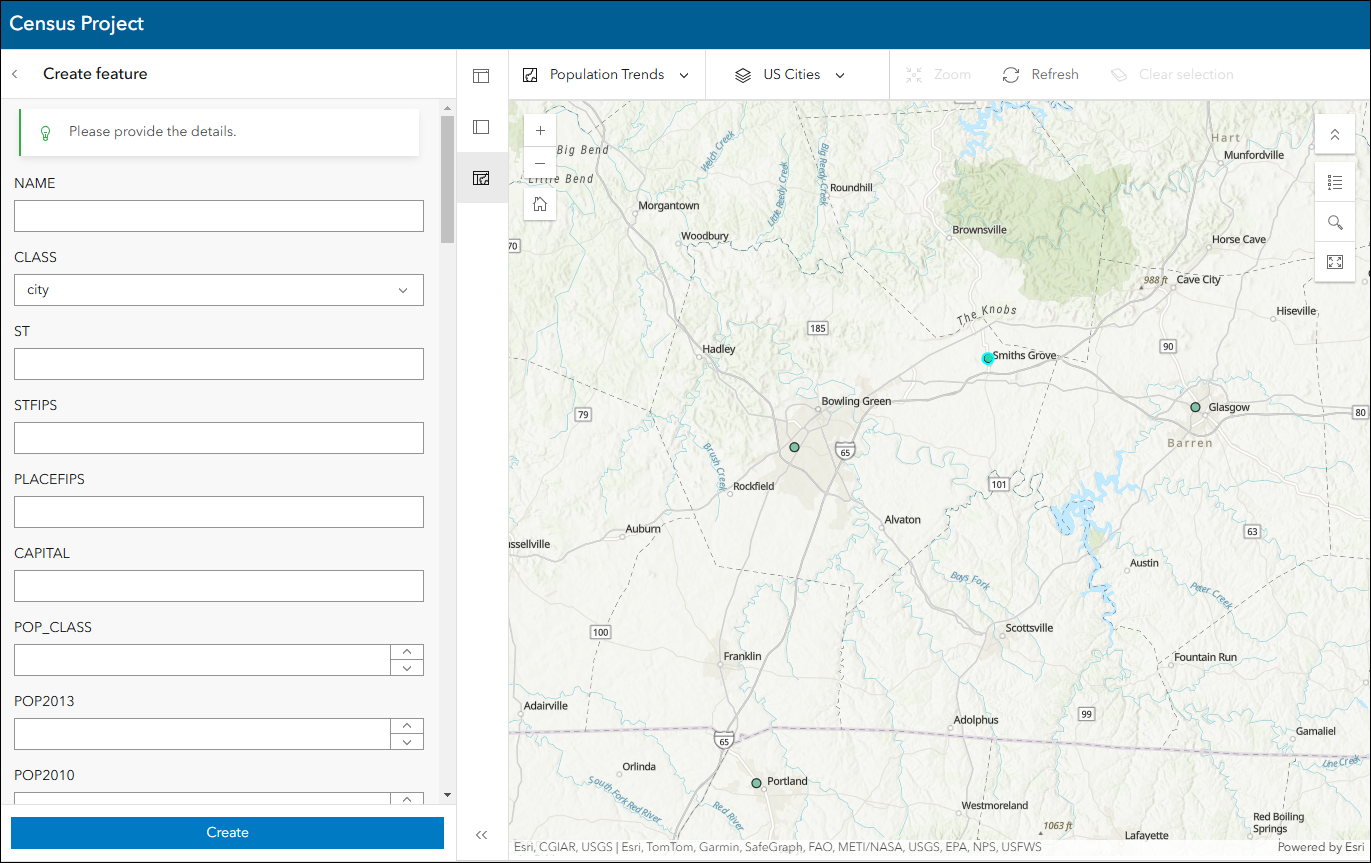Click the Lafayette label on the map
1371x863 pixels.
[x=1146, y=835]
